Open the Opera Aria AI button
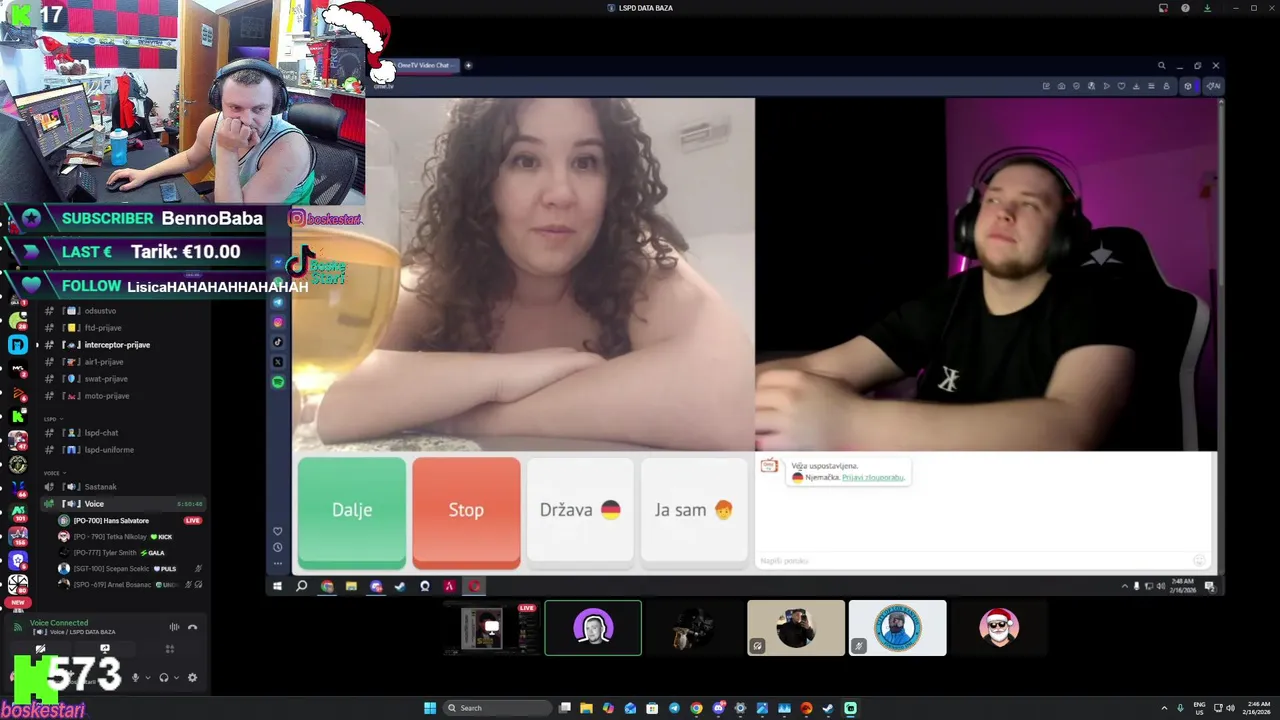This screenshot has width=1280, height=720. click(x=1213, y=86)
